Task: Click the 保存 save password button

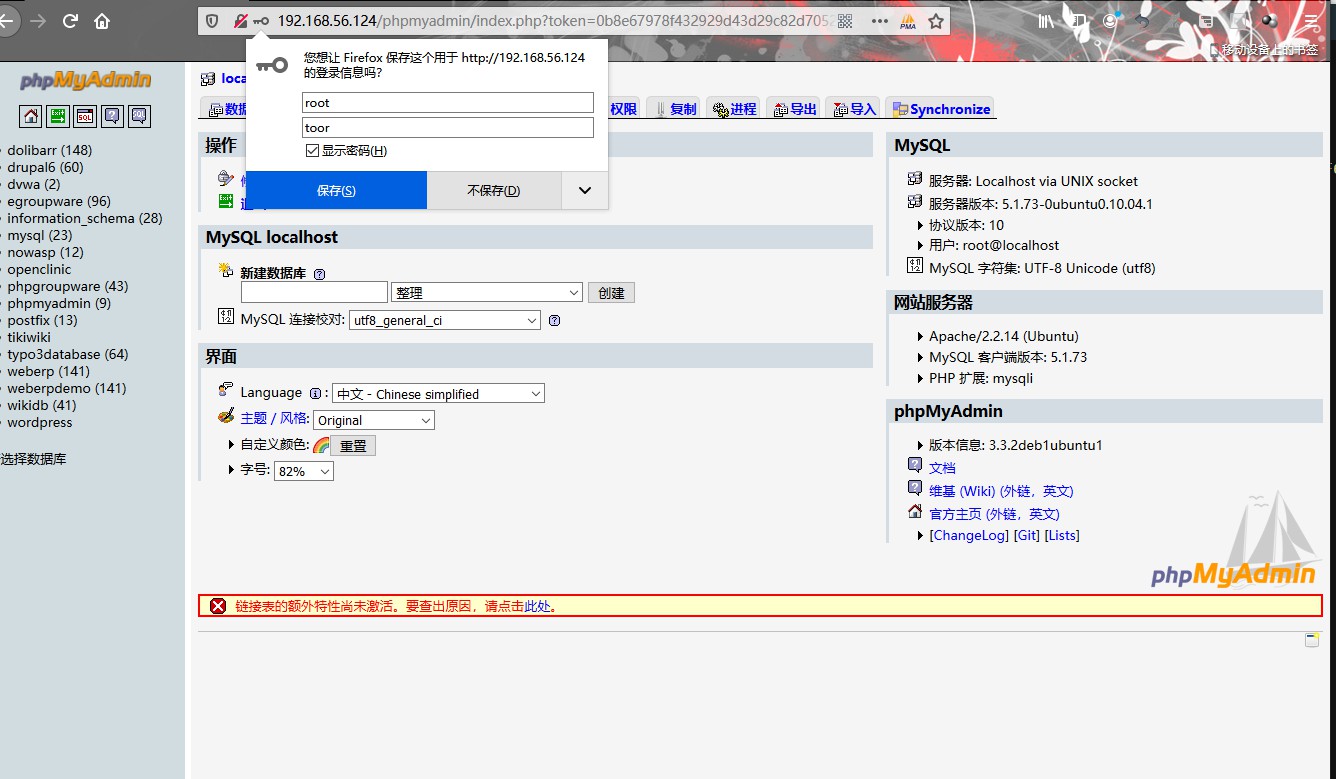Action: (336, 190)
